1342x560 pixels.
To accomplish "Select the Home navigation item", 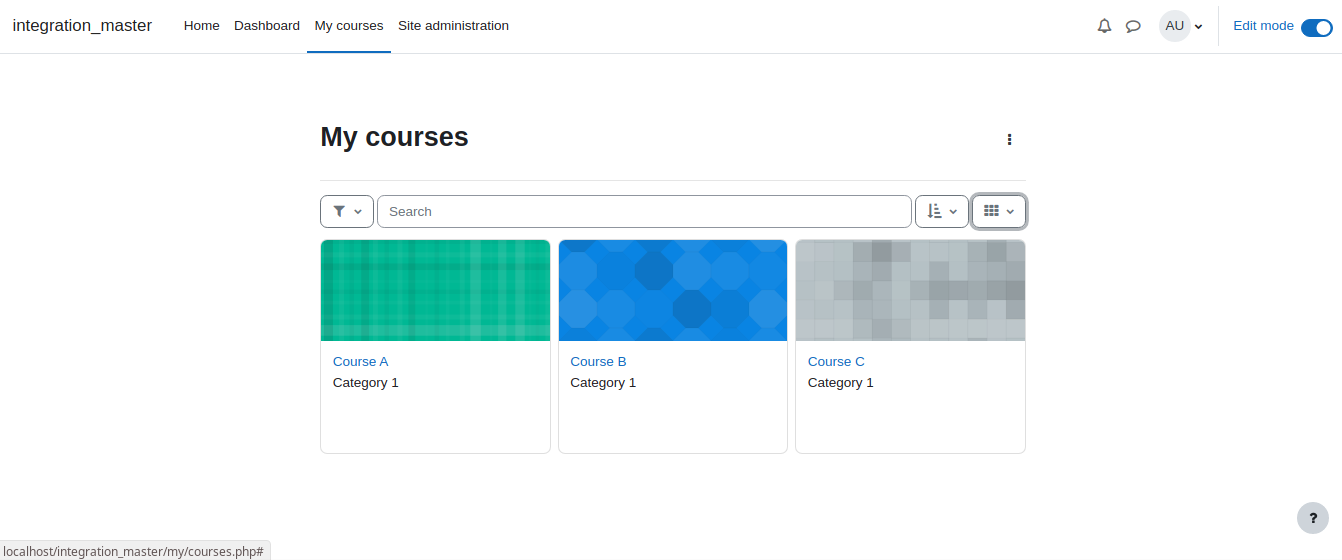I will (x=201, y=26).
